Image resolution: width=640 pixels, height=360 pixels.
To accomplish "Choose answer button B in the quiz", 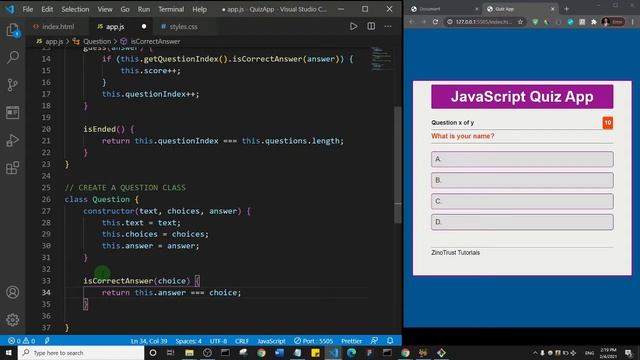I will tap(522, 180).
